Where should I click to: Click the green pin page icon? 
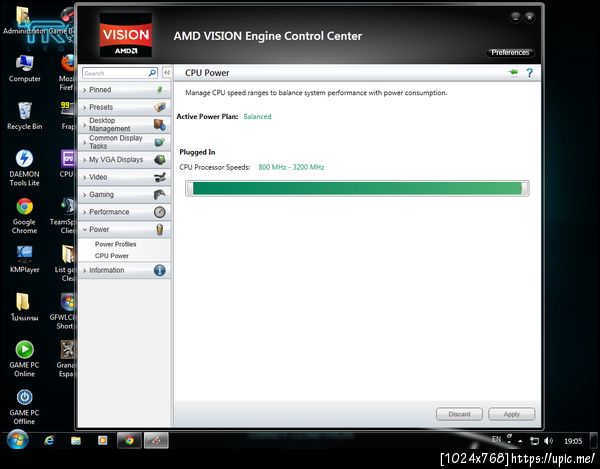[513, 72]
